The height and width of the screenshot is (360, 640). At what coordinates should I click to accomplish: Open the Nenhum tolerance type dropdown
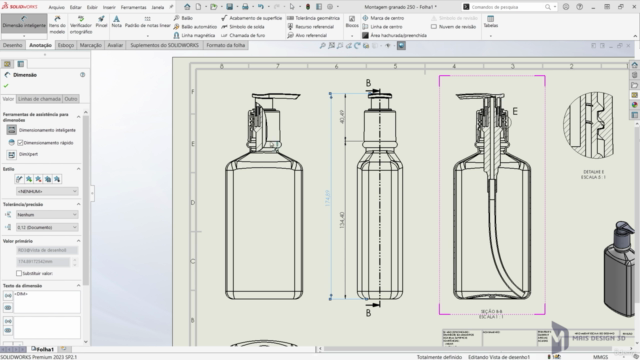tap(47, 214)
